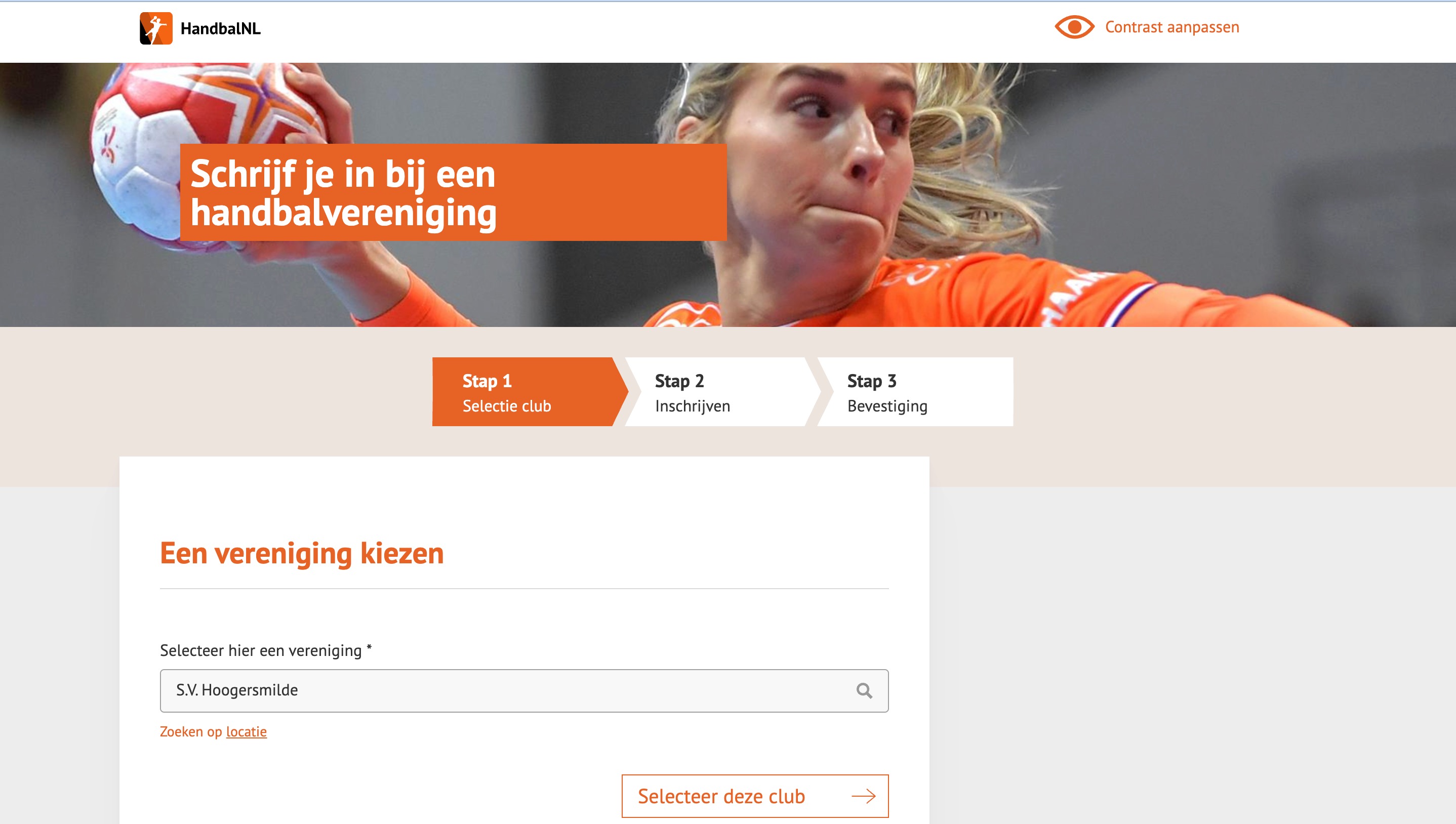
Task: Open the HandbalNL home text link
Action: pyautogui.click(x=220, y=28)
